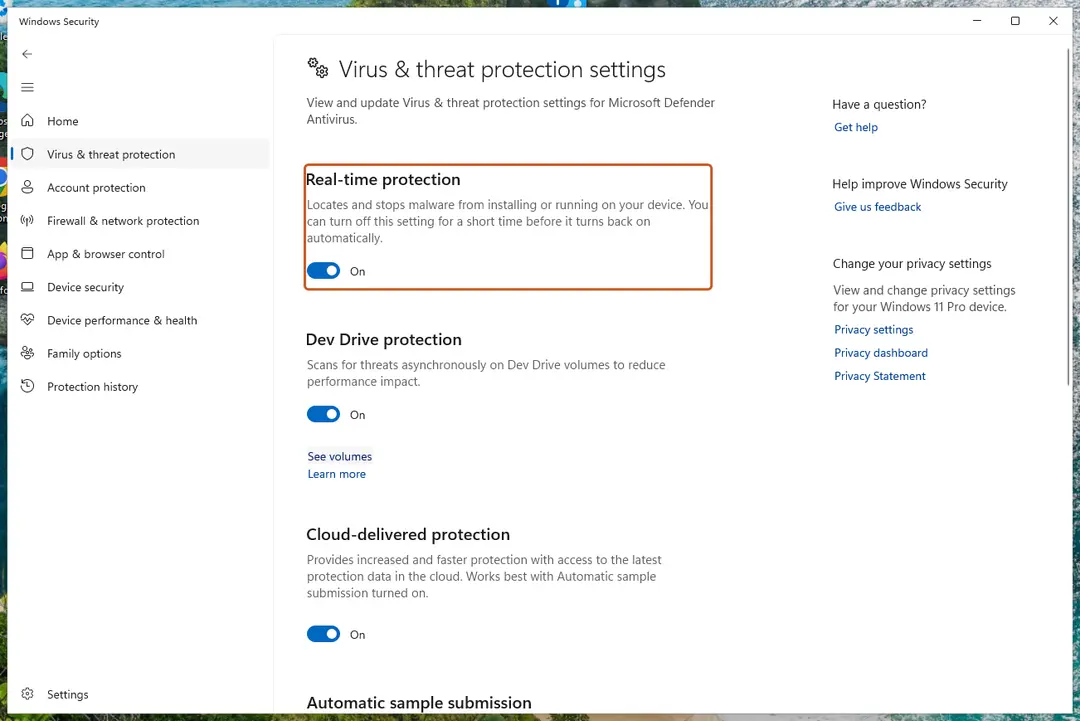The image size is (1080, 721).
Task: Click See volumes link
Action: tap(340, 456)
